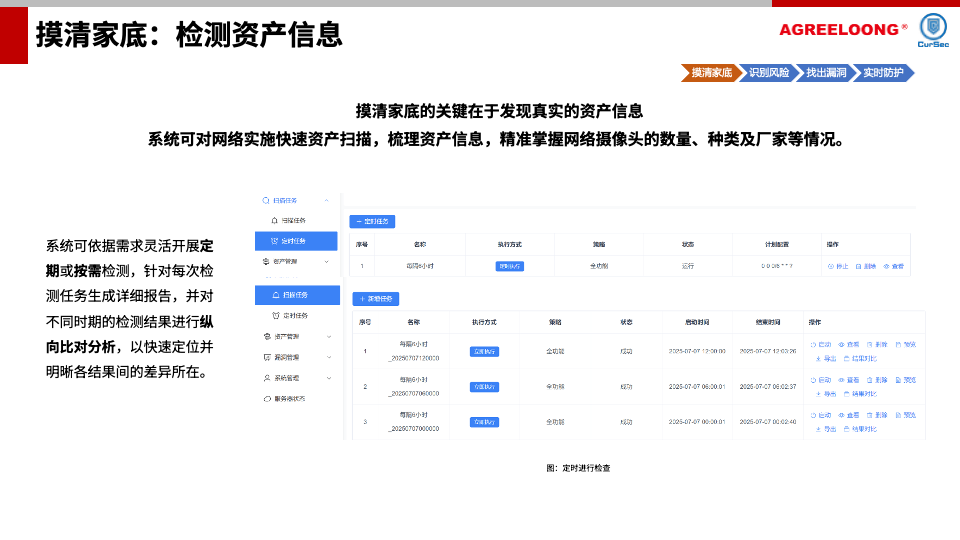This screenshot has width=960, height=540.
Task: Click the 摸清家底 step arrow
Action: (x=710, y=73)
